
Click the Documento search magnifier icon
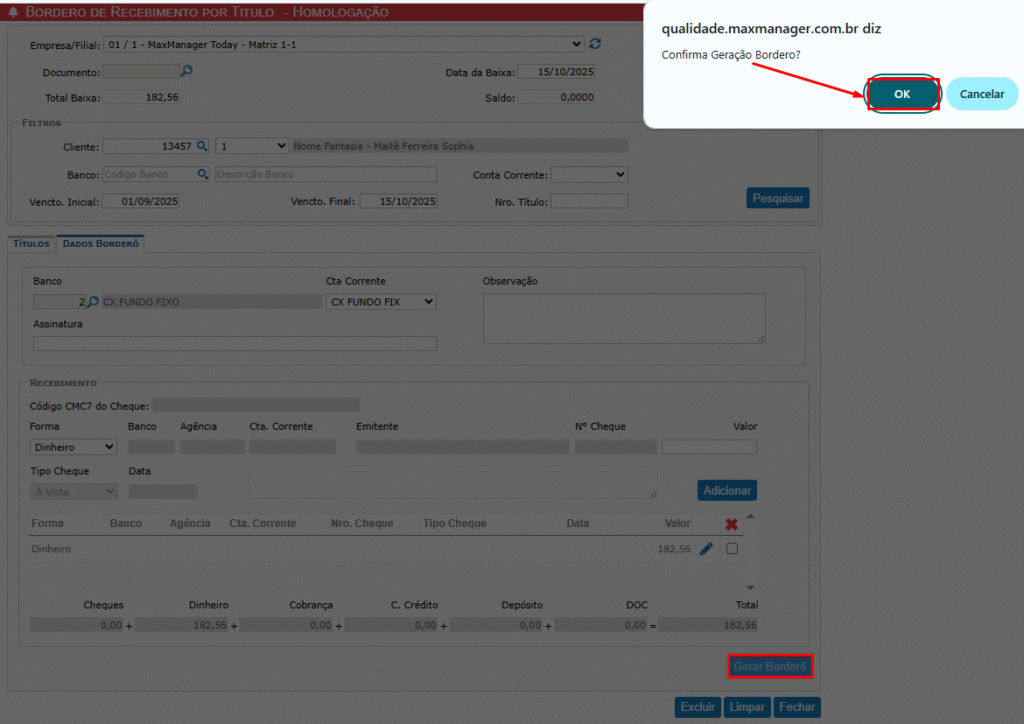coord(186,72)
